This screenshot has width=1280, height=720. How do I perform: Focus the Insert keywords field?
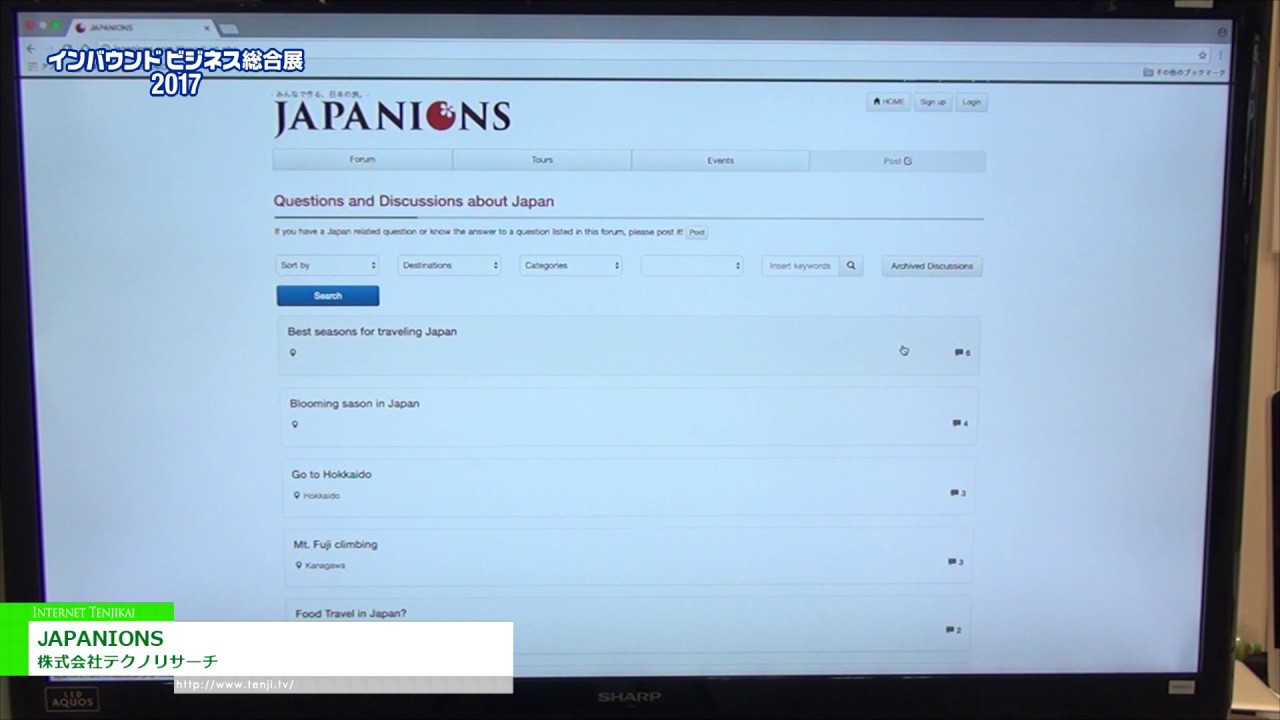800,266
